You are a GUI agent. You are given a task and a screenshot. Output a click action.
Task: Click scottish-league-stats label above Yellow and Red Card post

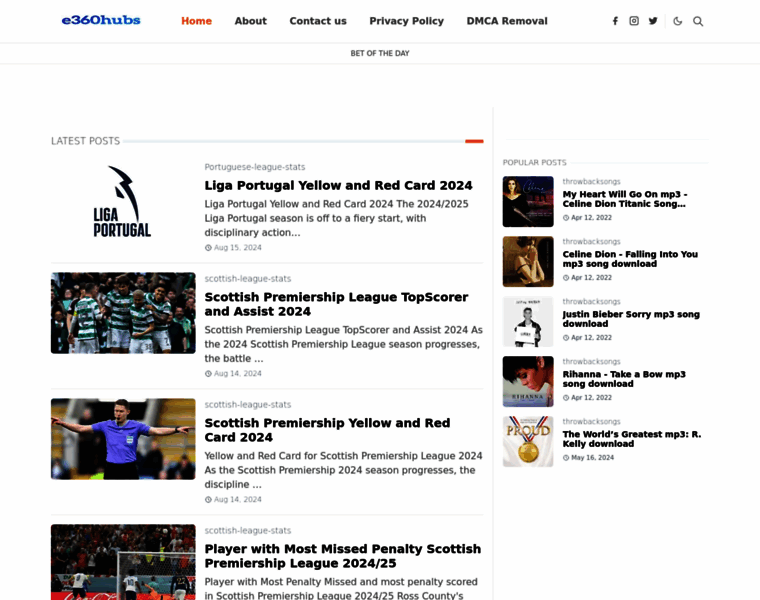point(248,405)
